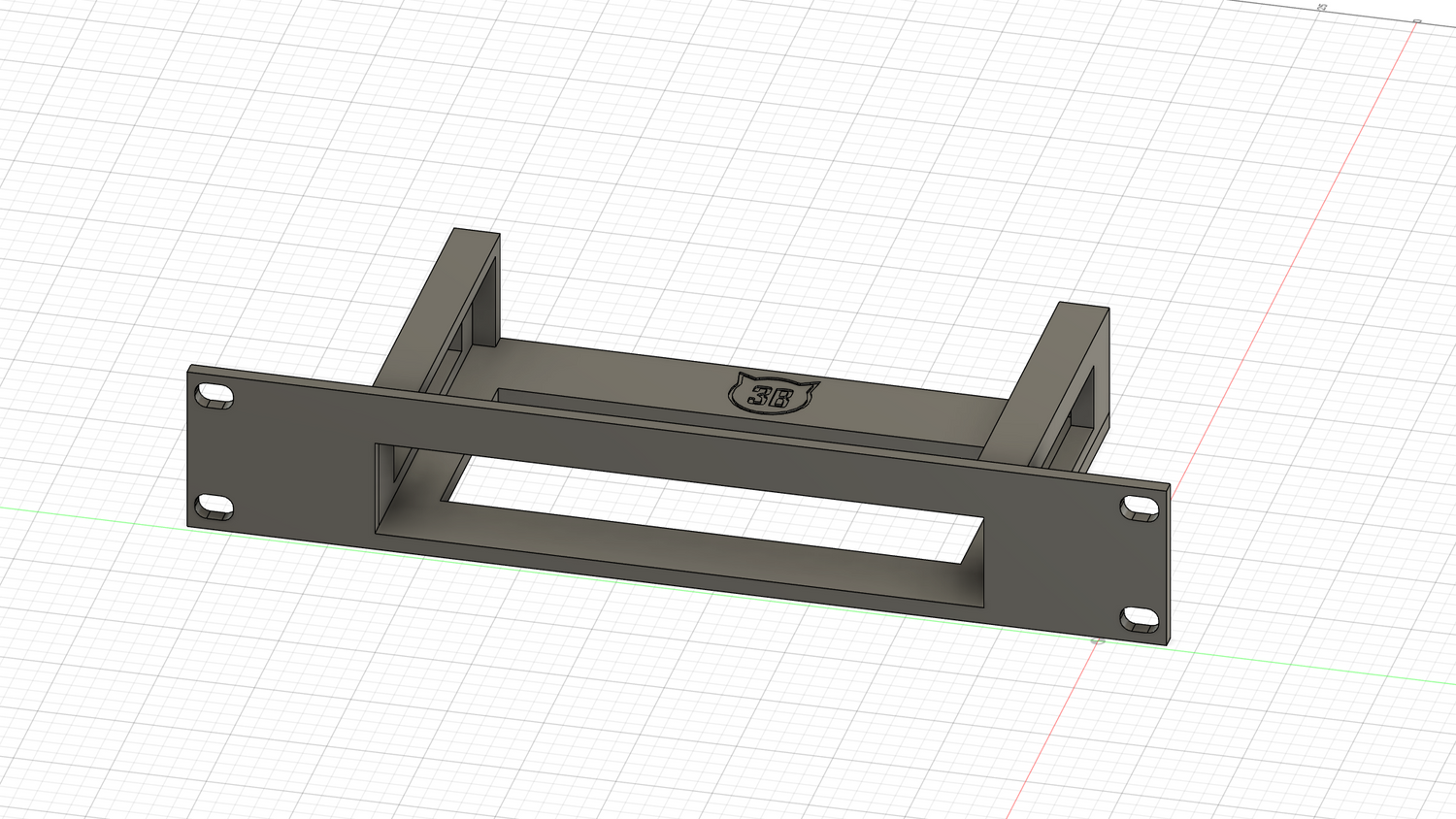Select the cat-shaped 3B logo engraving
This screenshot has height=819, width=1456.
click(x=773, y=393)
